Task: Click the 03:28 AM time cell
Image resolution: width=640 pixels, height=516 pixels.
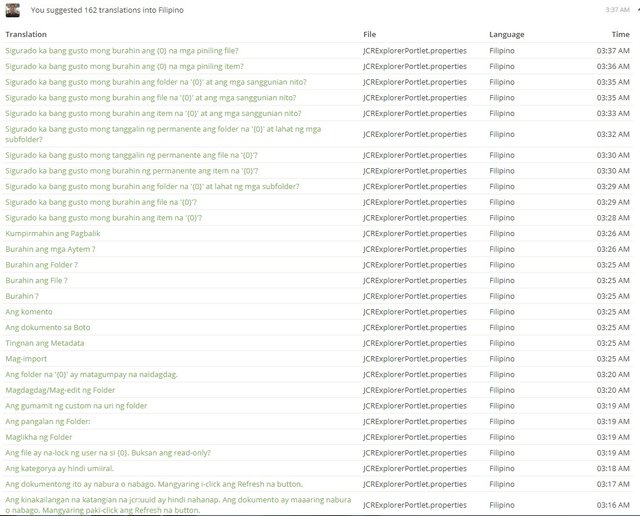Action: (613, 218)
